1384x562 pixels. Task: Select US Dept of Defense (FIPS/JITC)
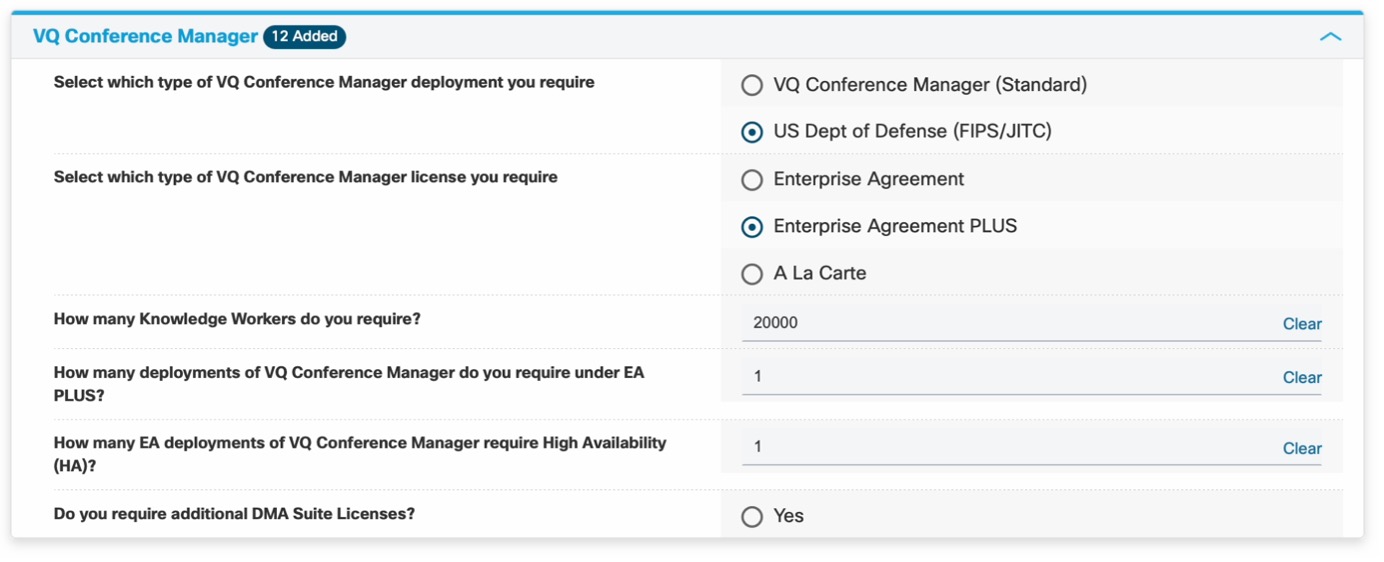[752, 132]
